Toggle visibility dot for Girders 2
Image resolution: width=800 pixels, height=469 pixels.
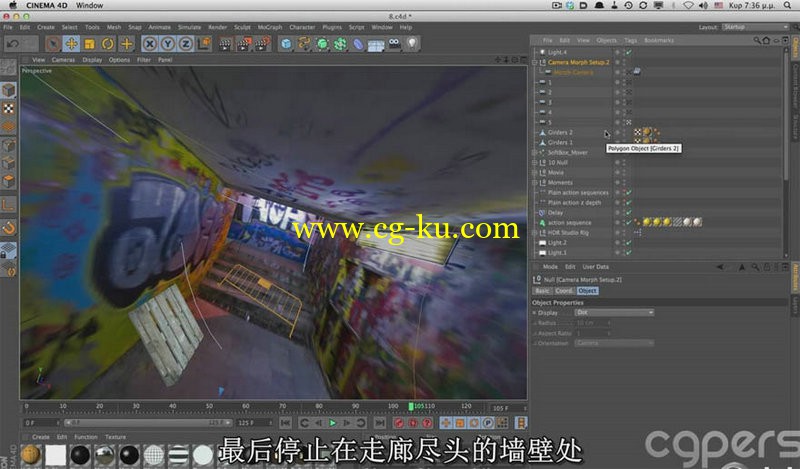tap(617, 132)
